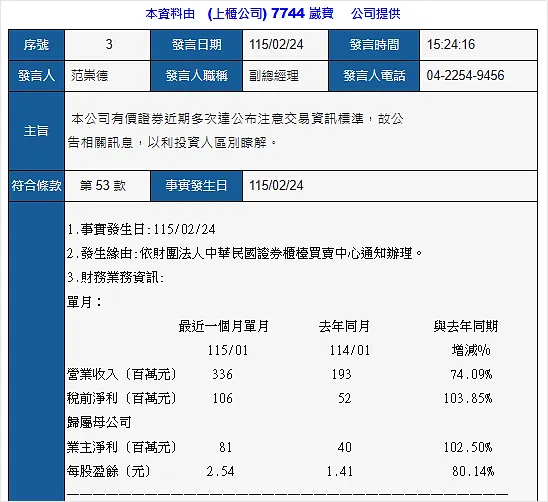This screenshot has height=502, width=548.
Task: Click the row label 營業收入（百萬元）
Action: (122, 374)
